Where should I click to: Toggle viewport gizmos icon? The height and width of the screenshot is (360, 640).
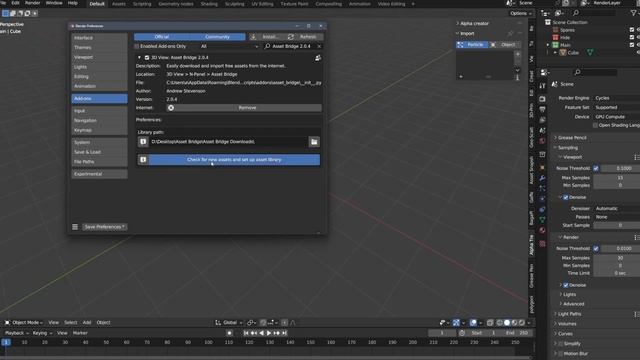pos(456,322)
